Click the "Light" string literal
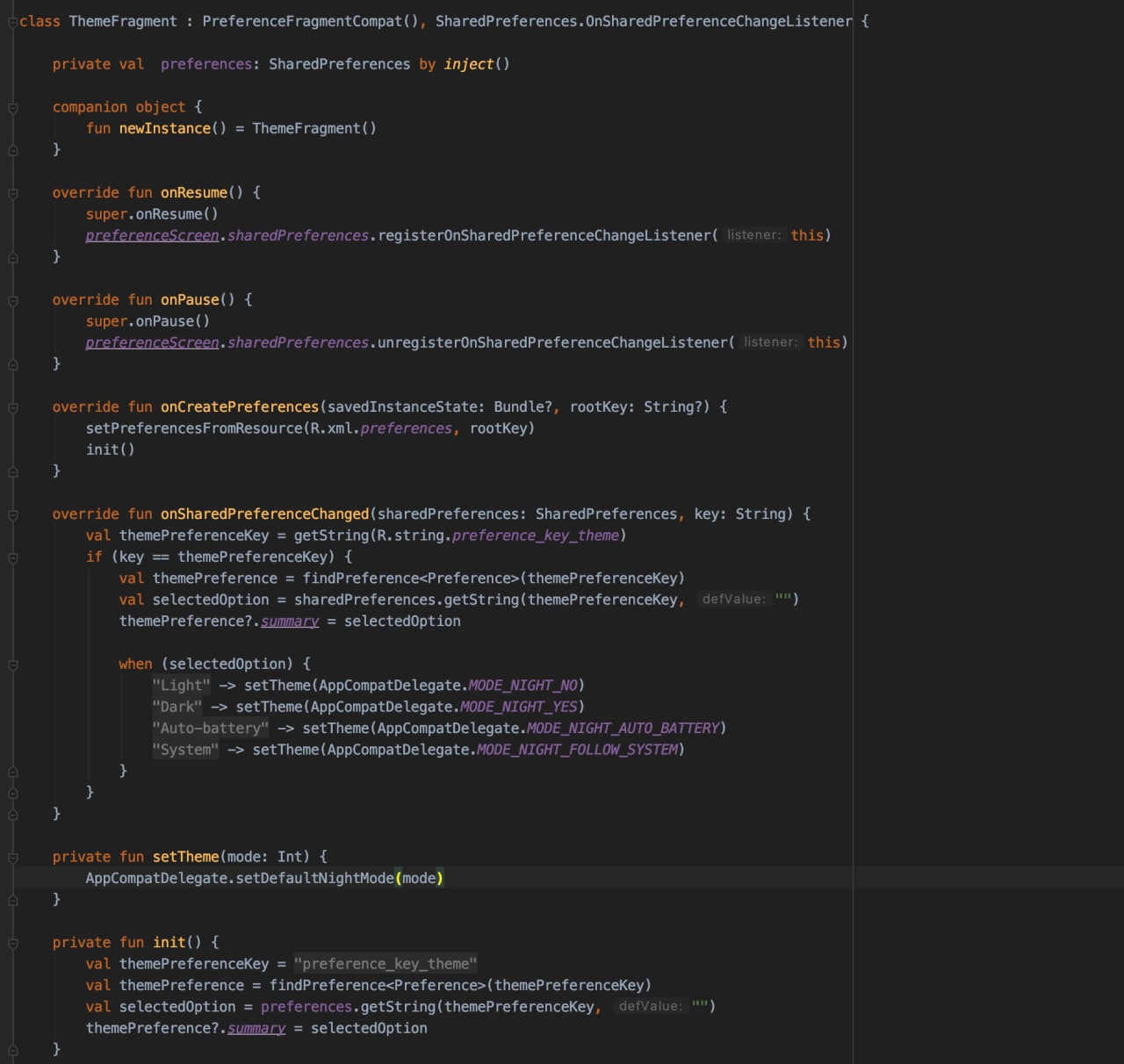Viewport: 1124px width, 1064px height. 182,686
